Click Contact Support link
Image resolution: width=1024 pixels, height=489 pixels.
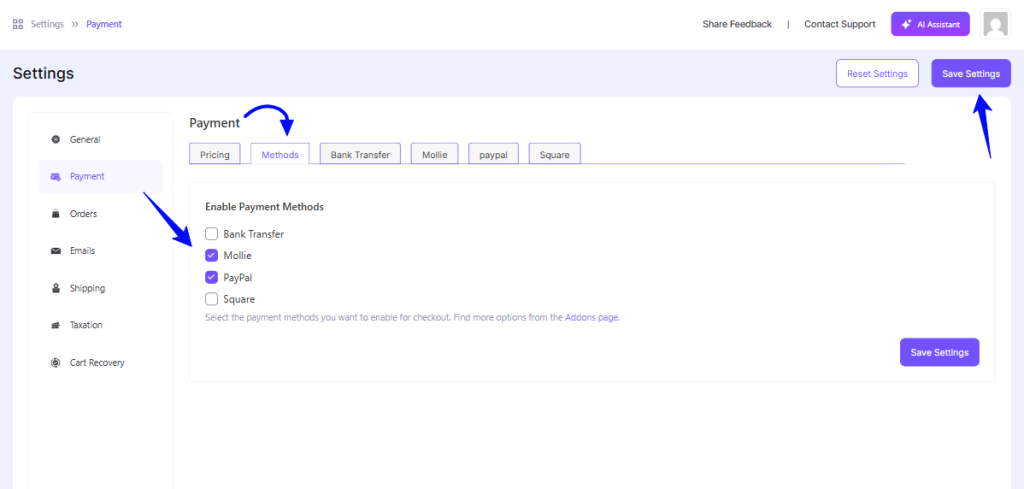point(839,24)
